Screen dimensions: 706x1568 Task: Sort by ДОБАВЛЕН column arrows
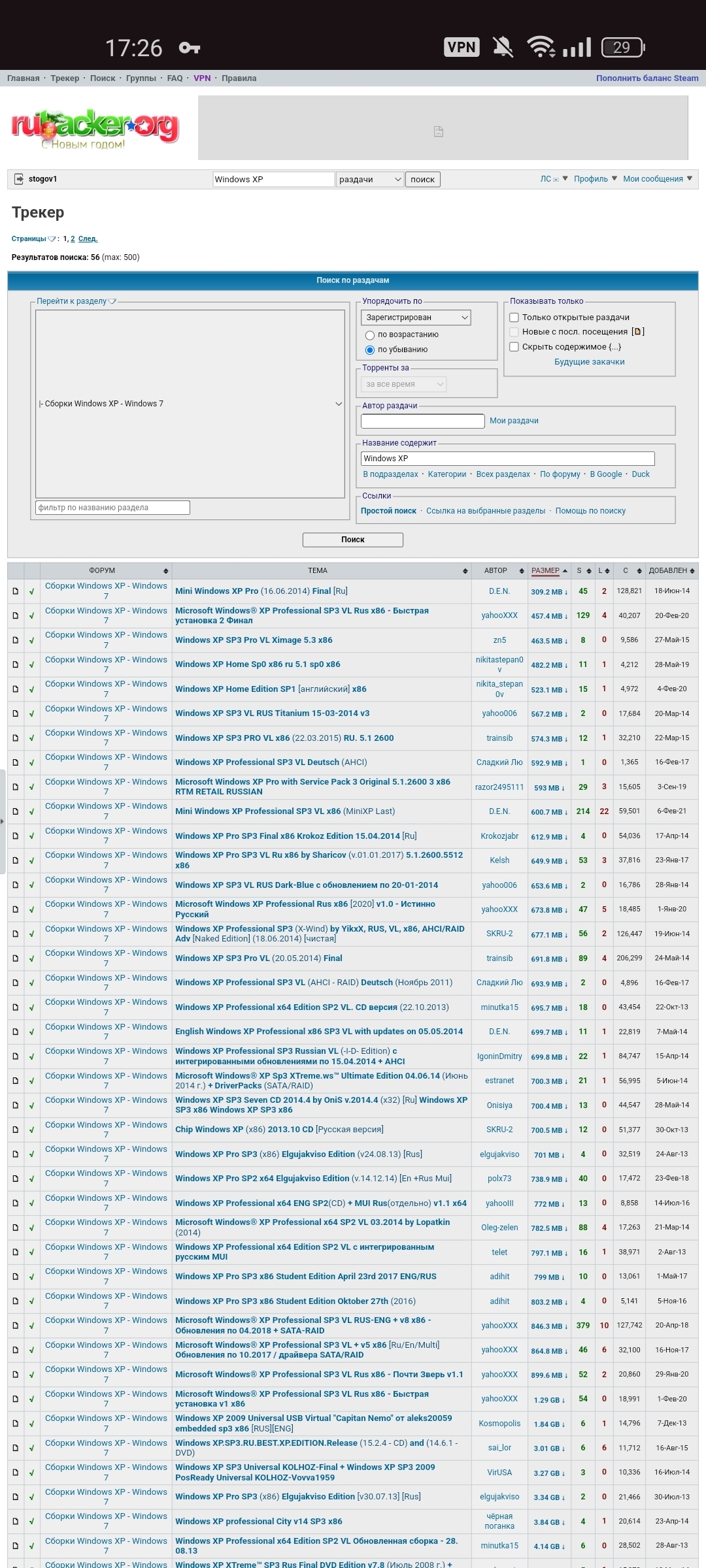point(692,571)
